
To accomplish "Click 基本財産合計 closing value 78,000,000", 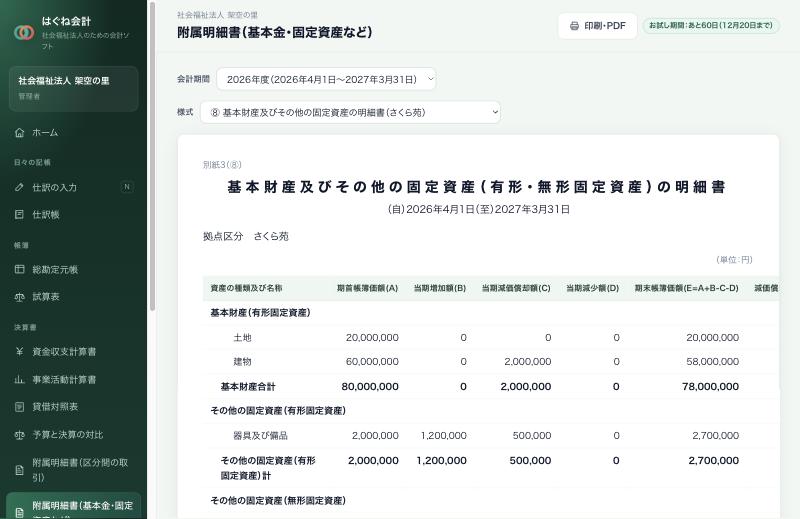I will (x=710, y=387).
